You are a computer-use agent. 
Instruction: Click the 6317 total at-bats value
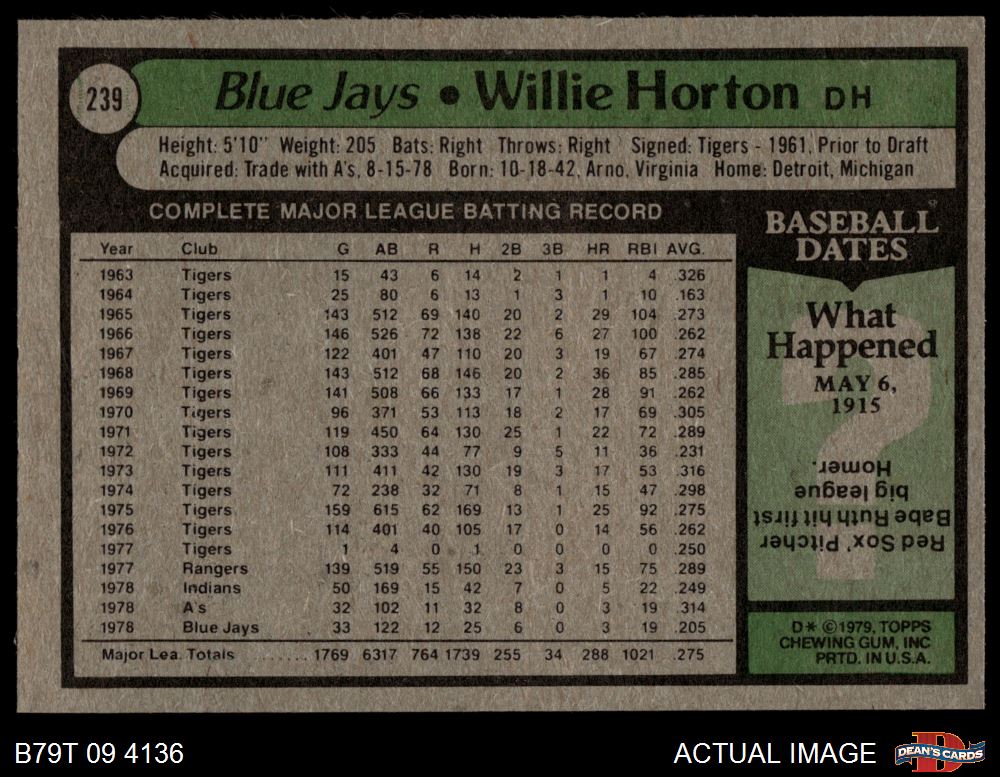380,655
